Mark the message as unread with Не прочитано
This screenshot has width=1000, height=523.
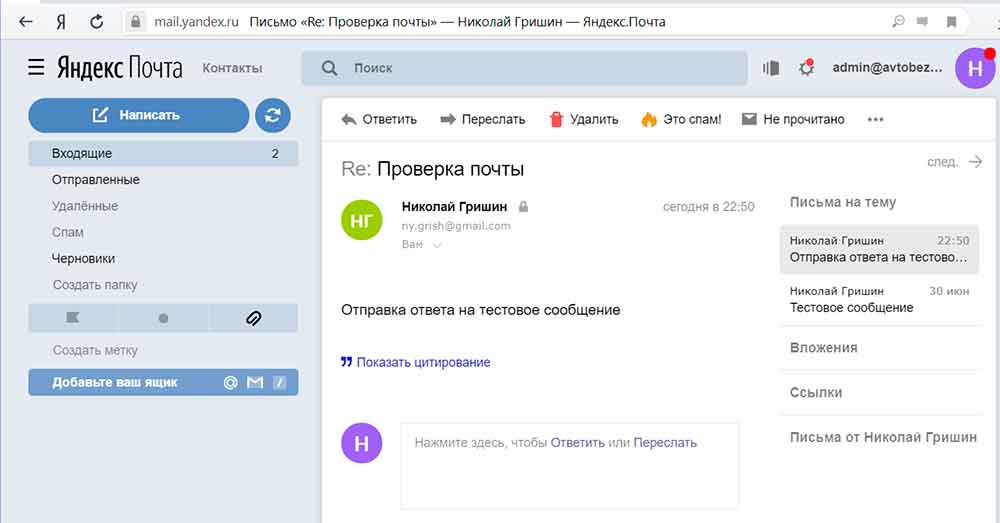tap(793, 119)
